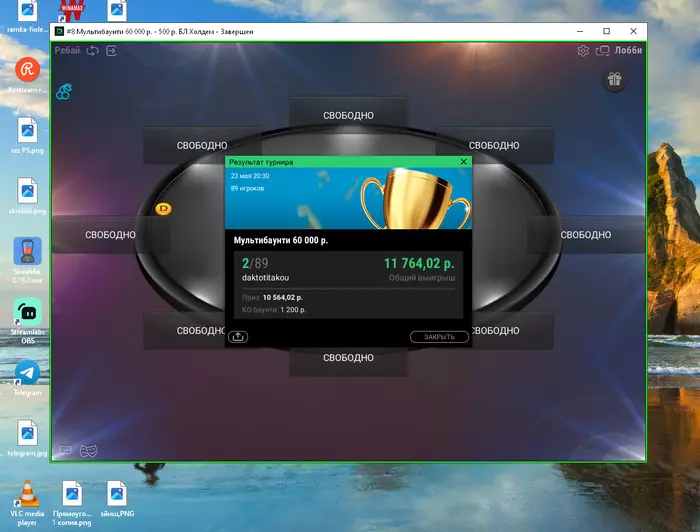Select the upper right СВОБОДНО seat
Screen dimensions: 700x532
tap(494, 145)
